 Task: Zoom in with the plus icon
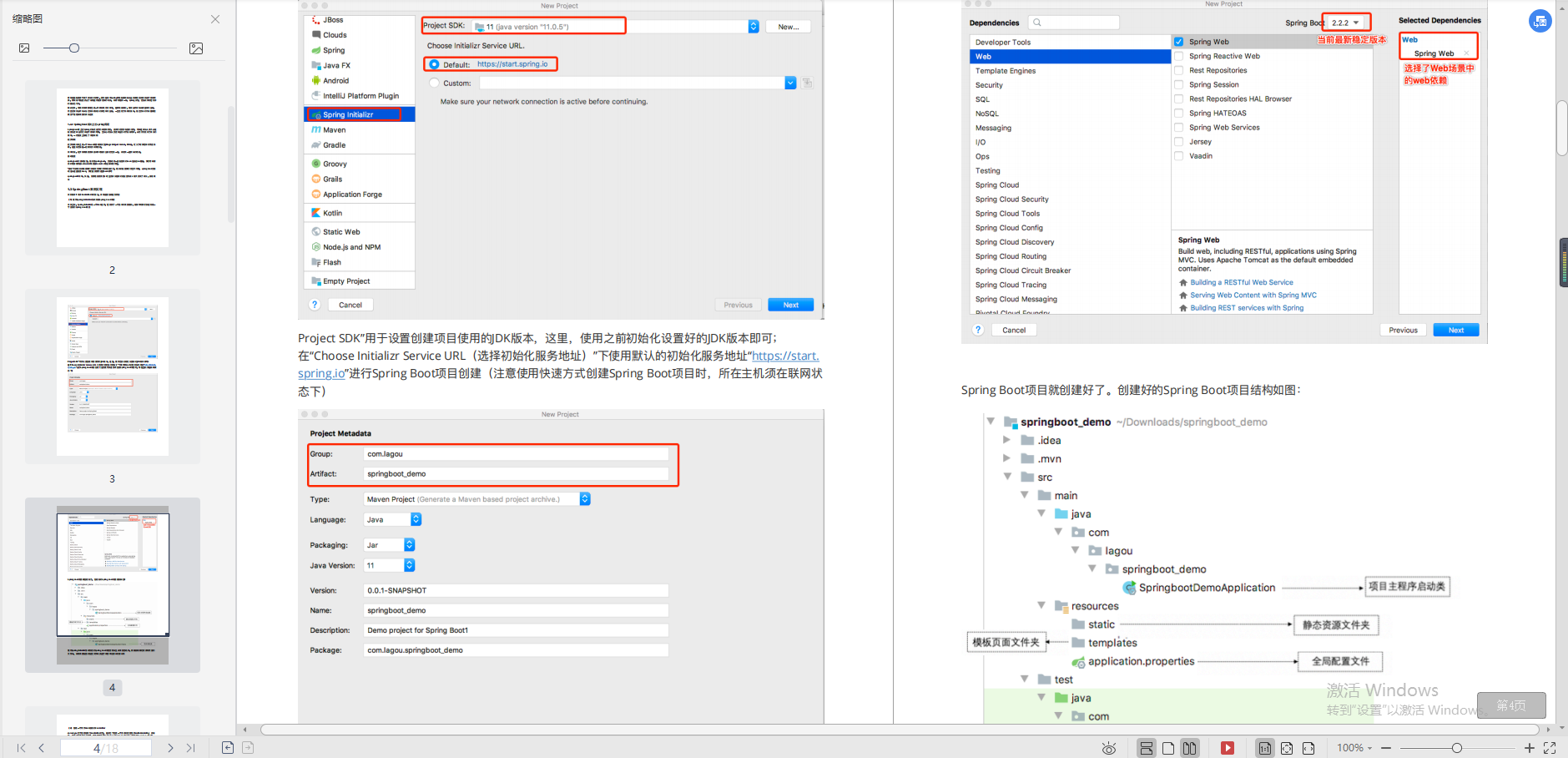pyautogui.click(x=1530, y=748)
